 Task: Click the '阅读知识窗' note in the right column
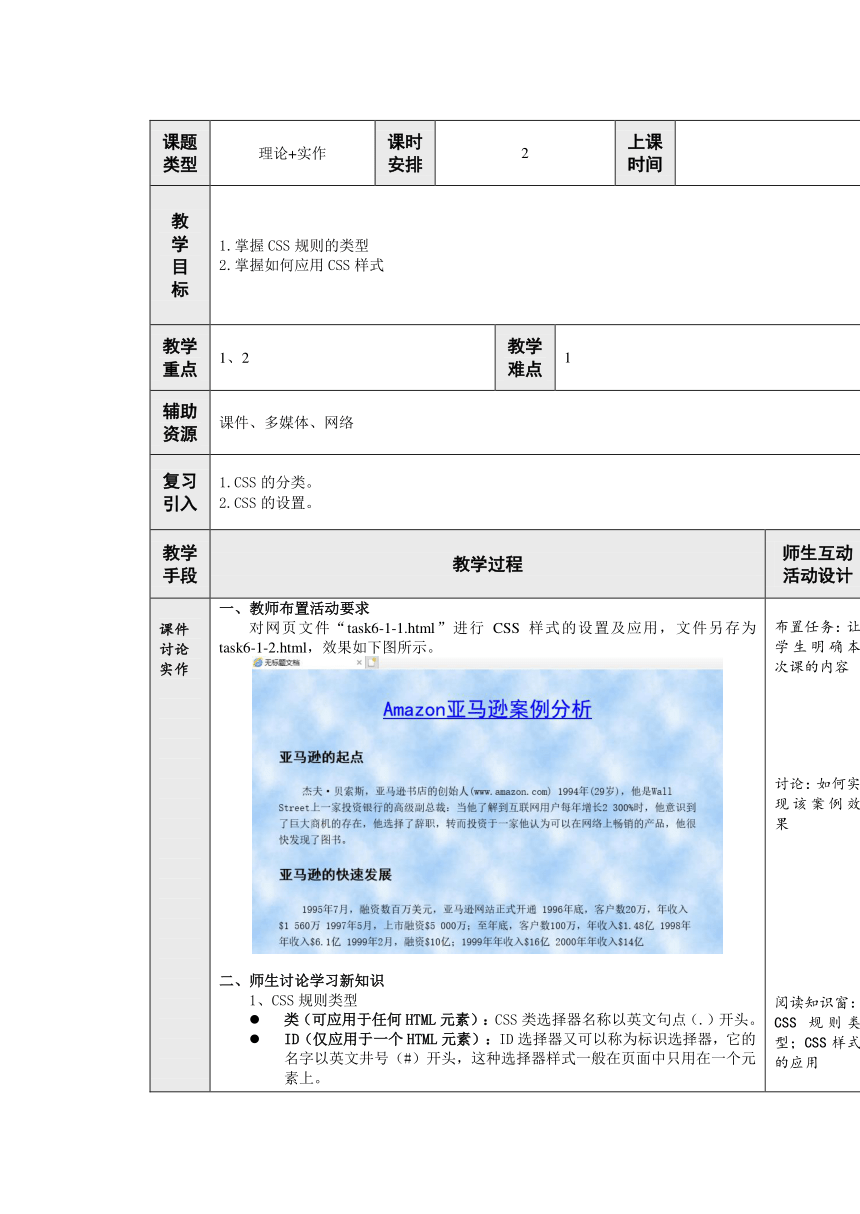(x=817, y=1032)
